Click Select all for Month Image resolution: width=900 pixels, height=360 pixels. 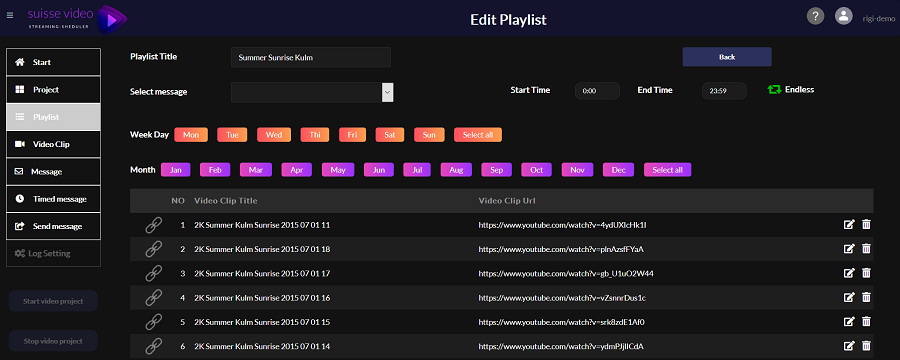coord(668,170)
